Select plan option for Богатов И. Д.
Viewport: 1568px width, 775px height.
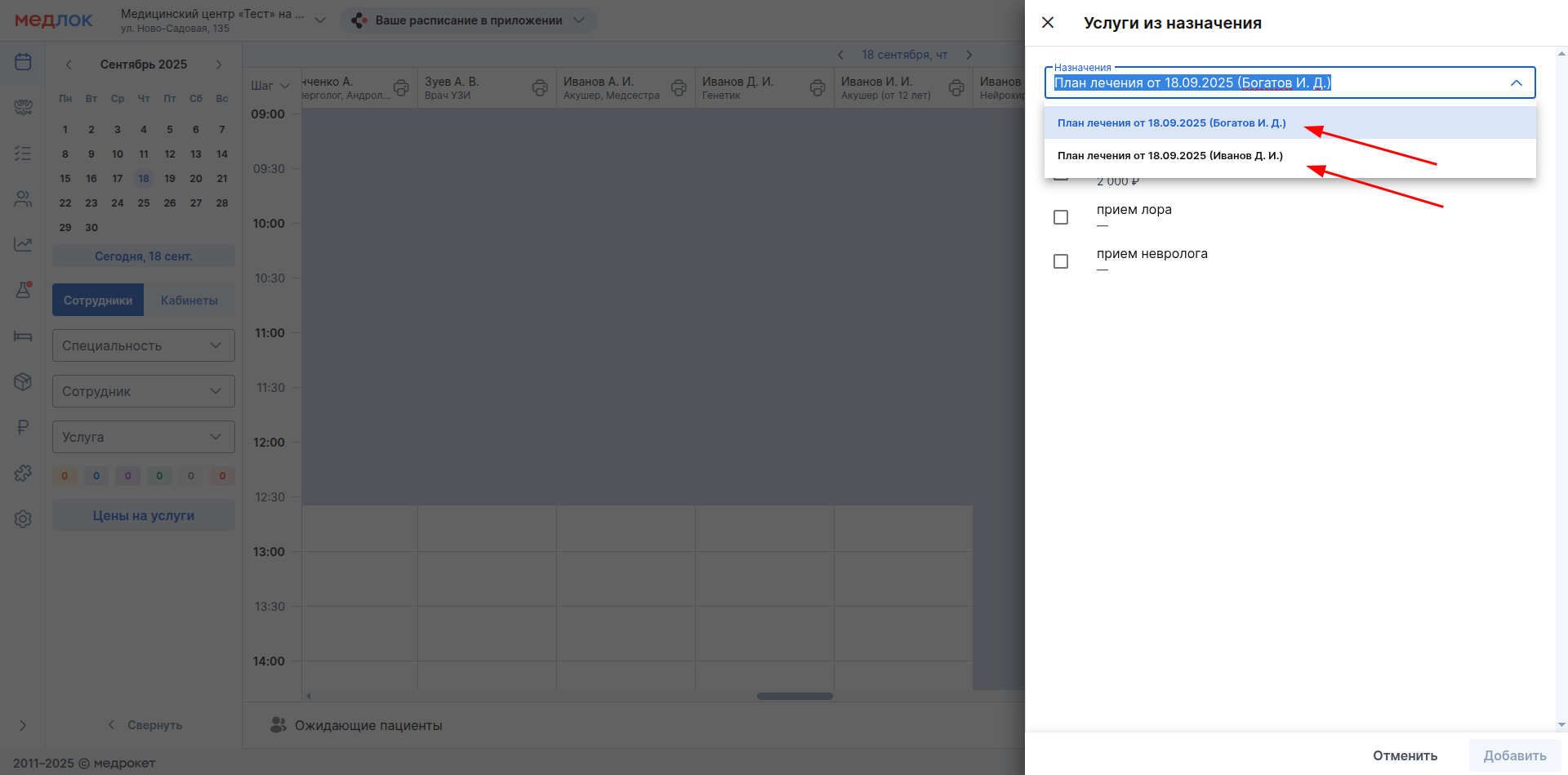click(1171, 123)
